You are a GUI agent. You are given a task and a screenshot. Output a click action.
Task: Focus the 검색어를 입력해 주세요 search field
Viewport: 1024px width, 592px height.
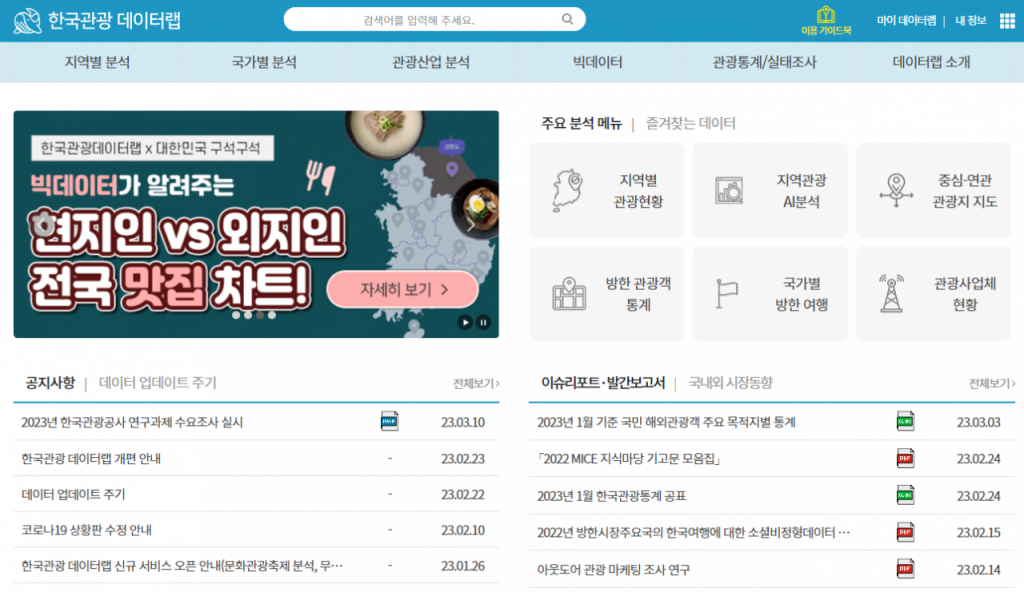420,19
